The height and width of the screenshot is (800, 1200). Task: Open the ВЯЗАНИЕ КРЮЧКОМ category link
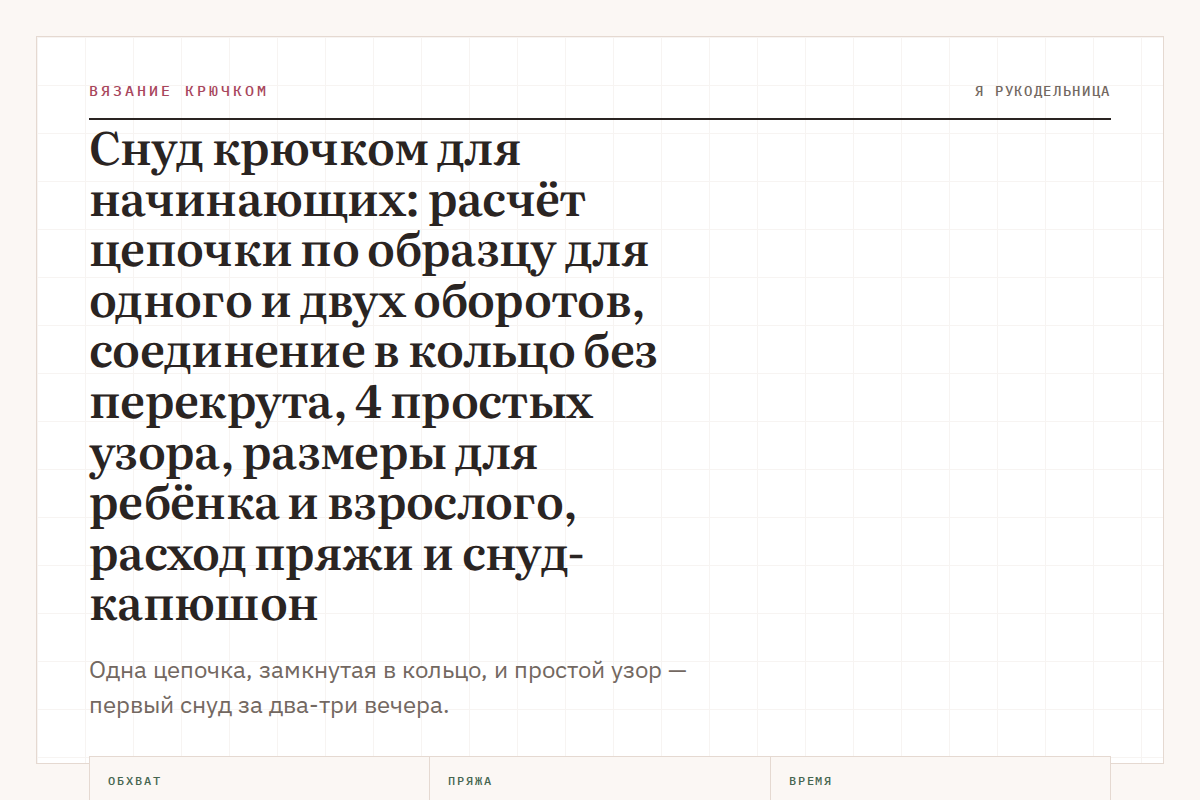178,91
